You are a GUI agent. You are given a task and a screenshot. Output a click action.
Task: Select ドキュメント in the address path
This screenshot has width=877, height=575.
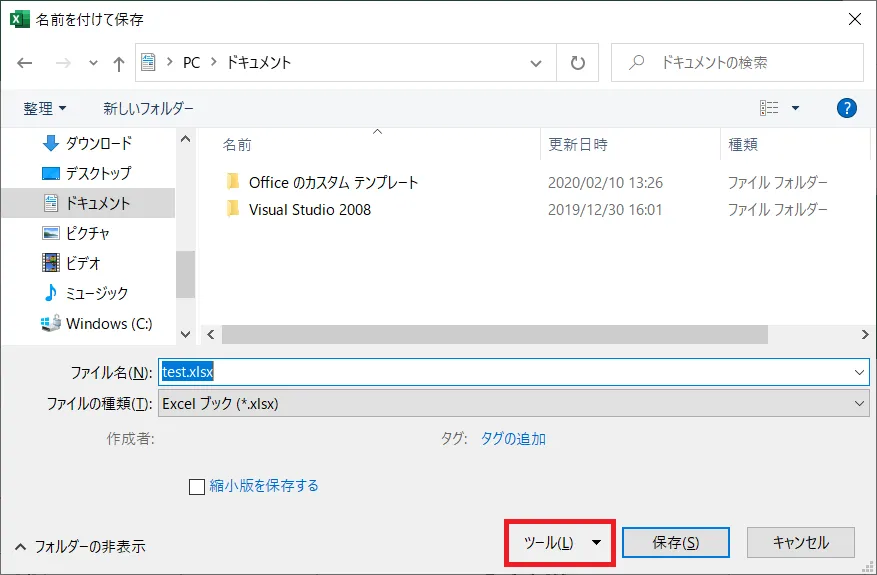[x=258, y=63]
